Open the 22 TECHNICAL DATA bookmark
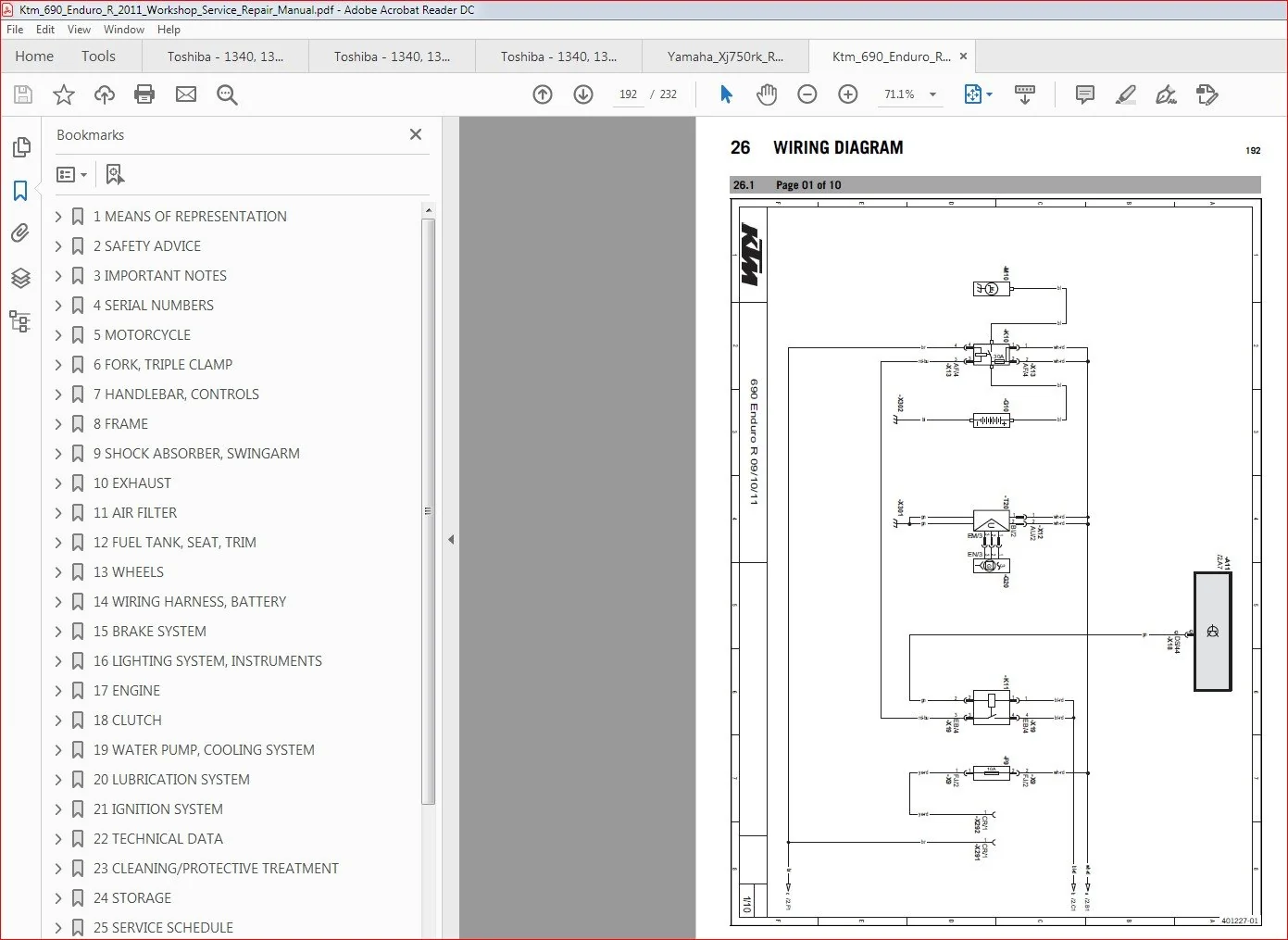 pos(158,839)
